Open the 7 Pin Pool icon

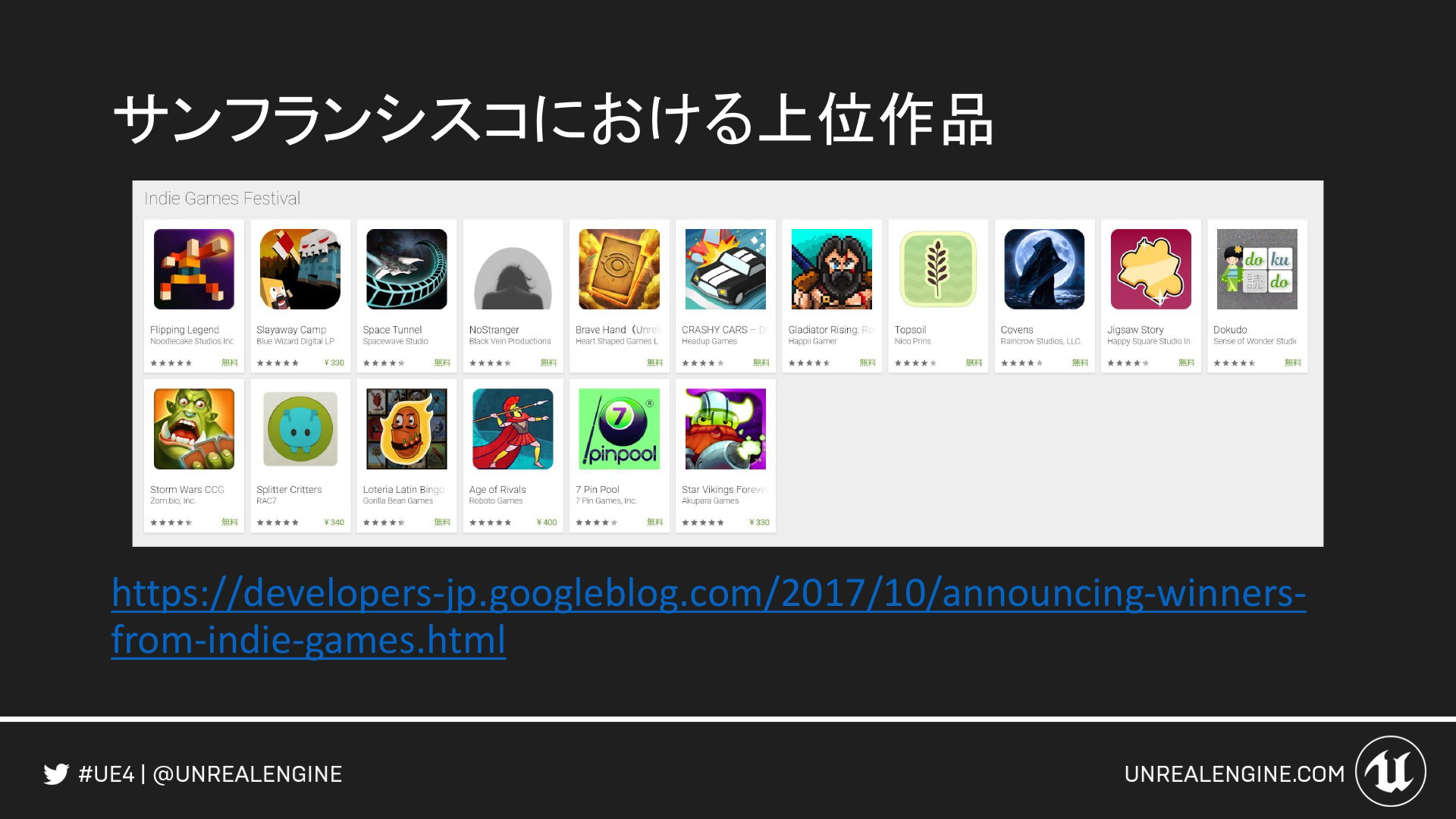(619, 429)
